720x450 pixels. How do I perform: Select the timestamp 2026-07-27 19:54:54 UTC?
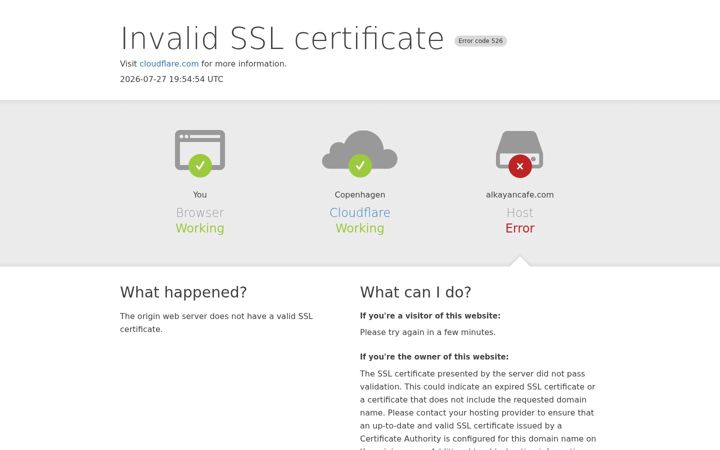[172, 79]
